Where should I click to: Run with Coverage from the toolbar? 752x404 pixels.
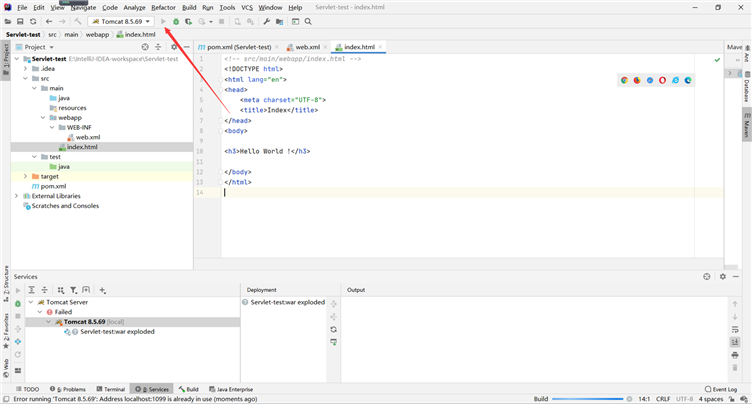coord(188,22)
